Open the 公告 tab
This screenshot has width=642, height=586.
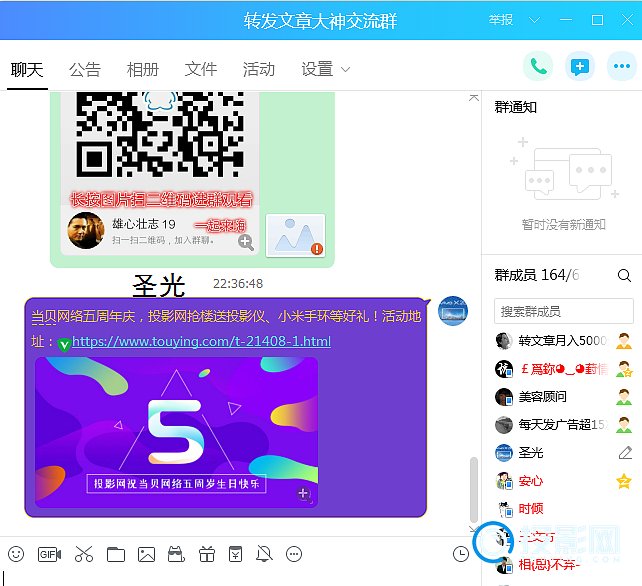pyautogui.click(x=85, y=70)
